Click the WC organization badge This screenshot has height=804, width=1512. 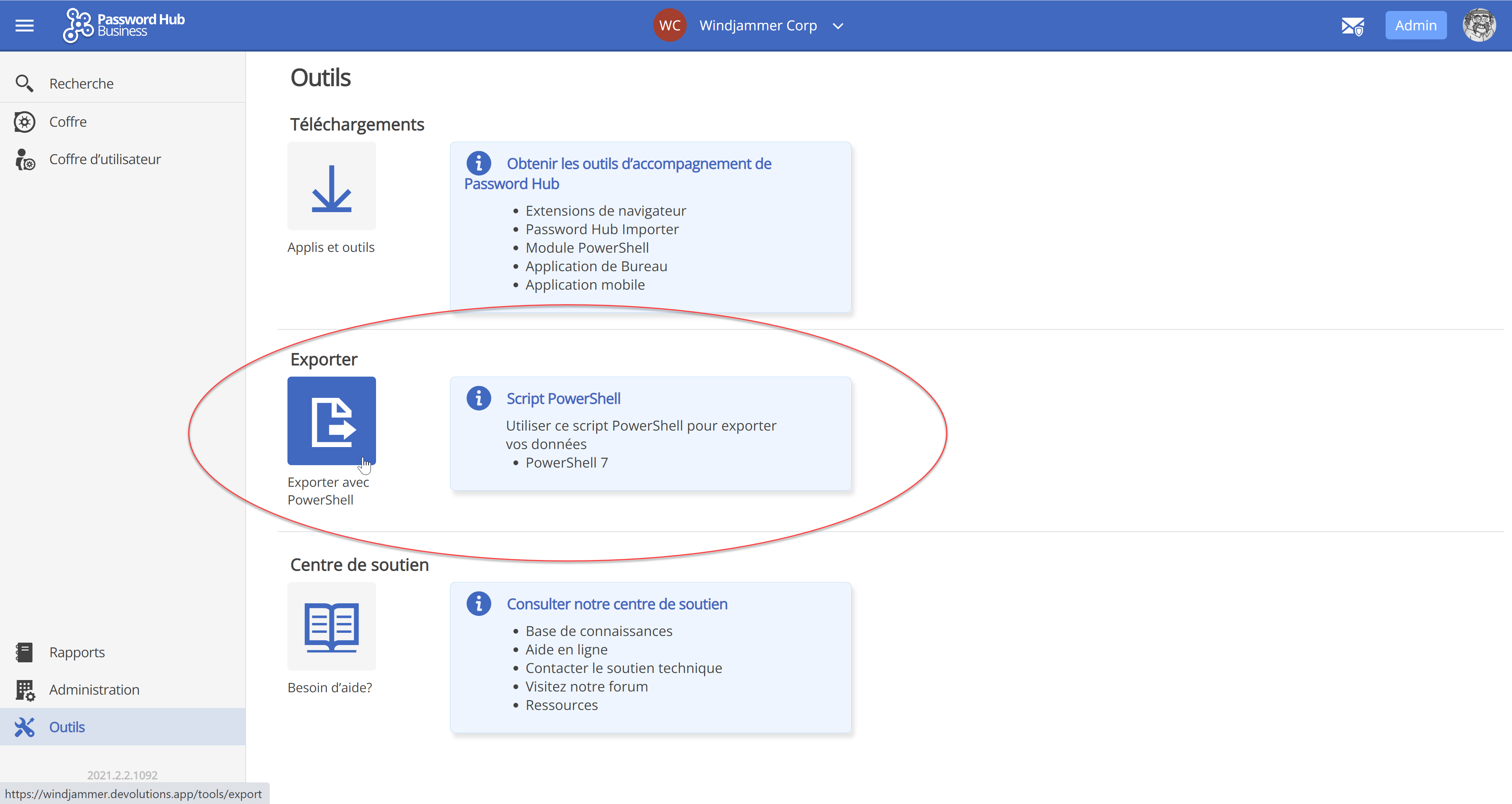pos(669,25)
